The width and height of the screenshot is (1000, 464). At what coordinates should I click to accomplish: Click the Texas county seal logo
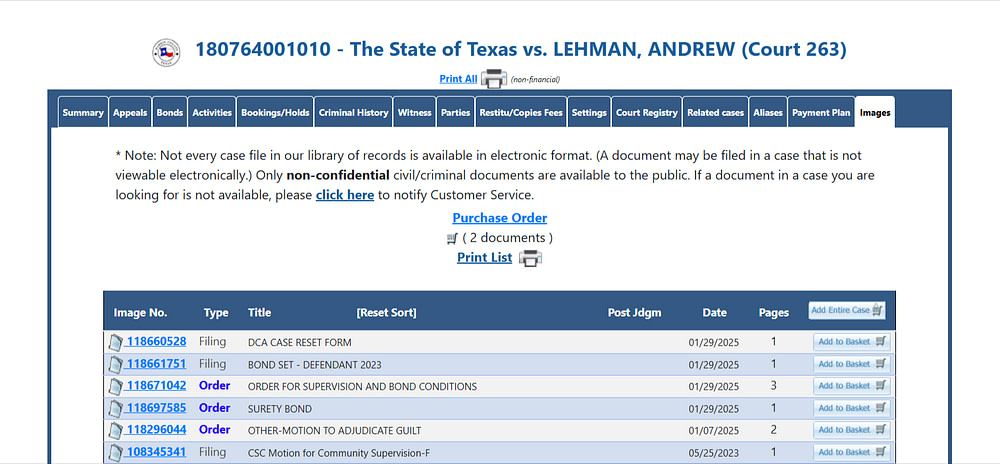[166, 52]
